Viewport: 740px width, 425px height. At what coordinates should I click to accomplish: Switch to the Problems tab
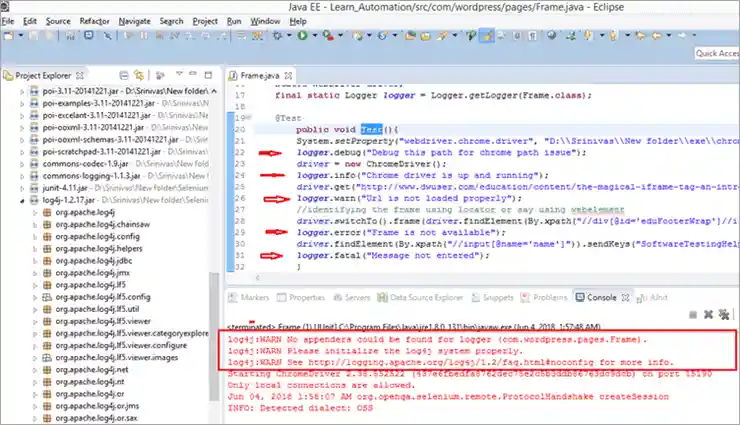click(x=549, y=297)
